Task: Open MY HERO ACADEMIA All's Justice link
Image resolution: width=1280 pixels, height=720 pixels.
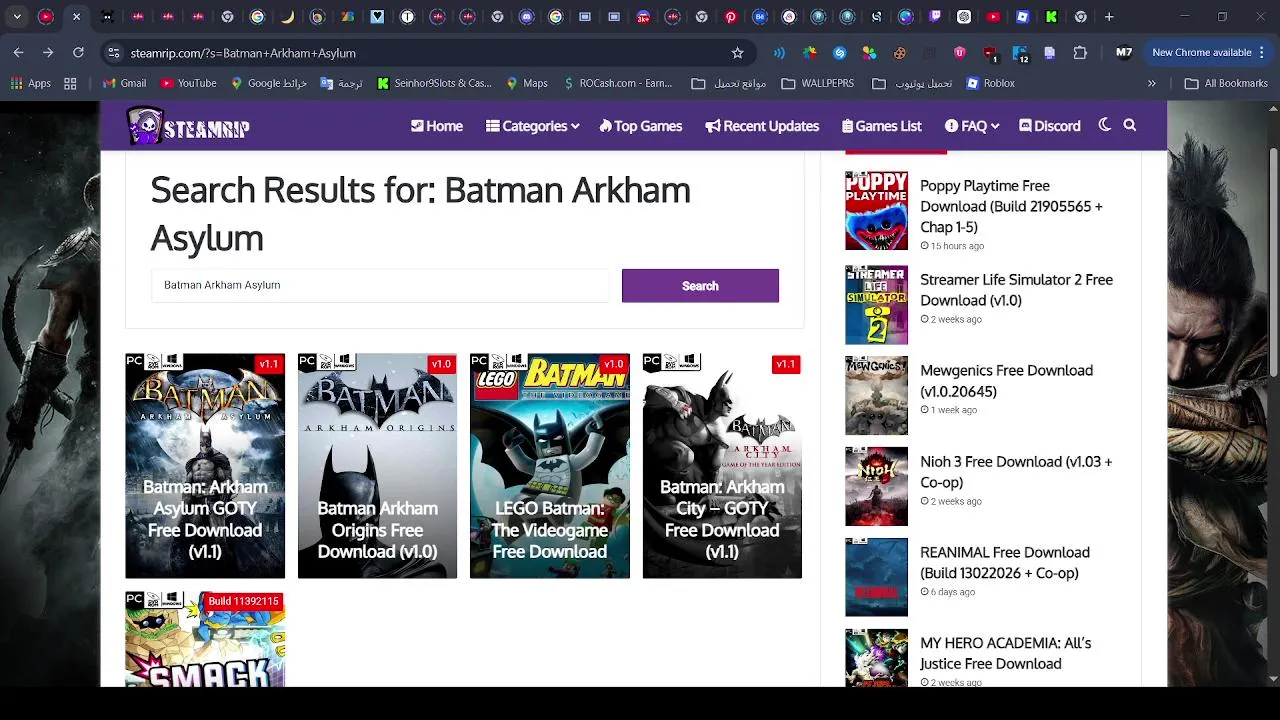Action: tap(1005, 653)
